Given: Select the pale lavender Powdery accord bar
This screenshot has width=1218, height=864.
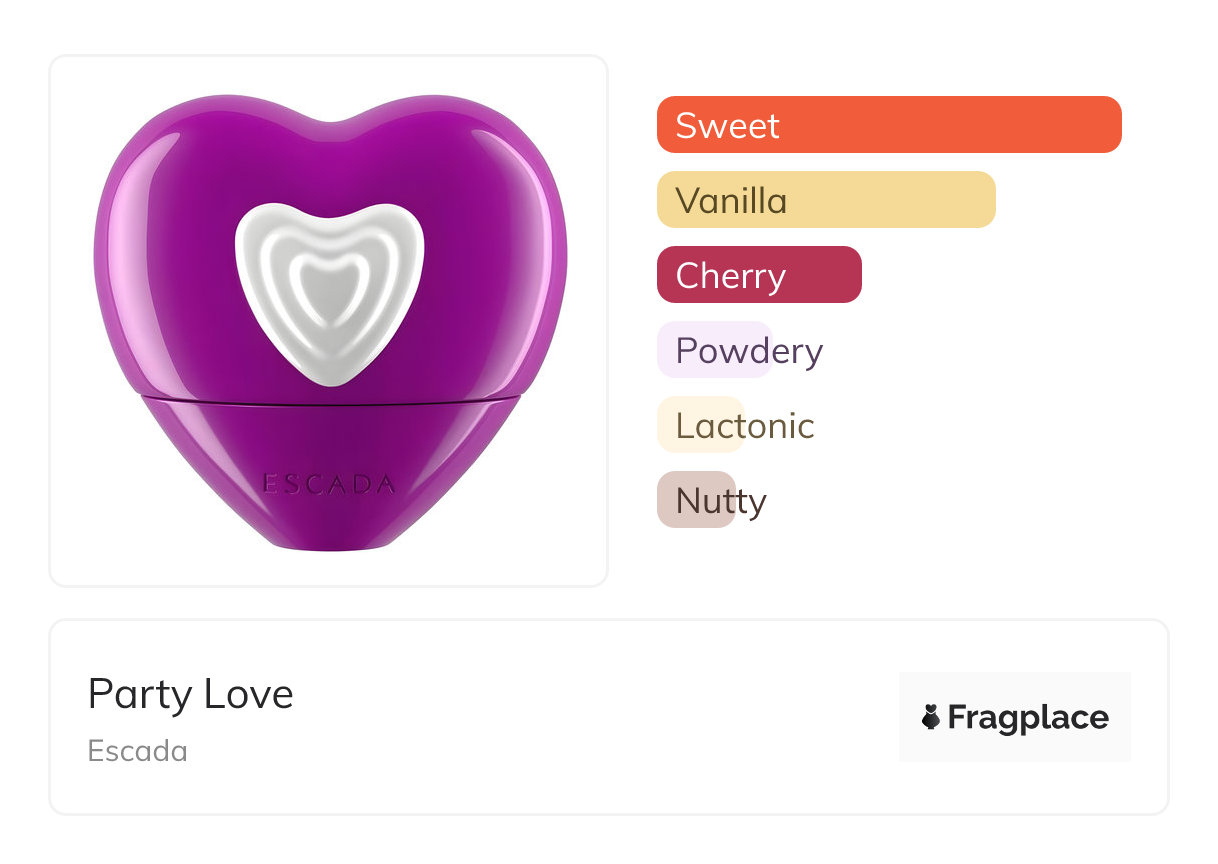Looking at the screenshot, I should point(714,350).
